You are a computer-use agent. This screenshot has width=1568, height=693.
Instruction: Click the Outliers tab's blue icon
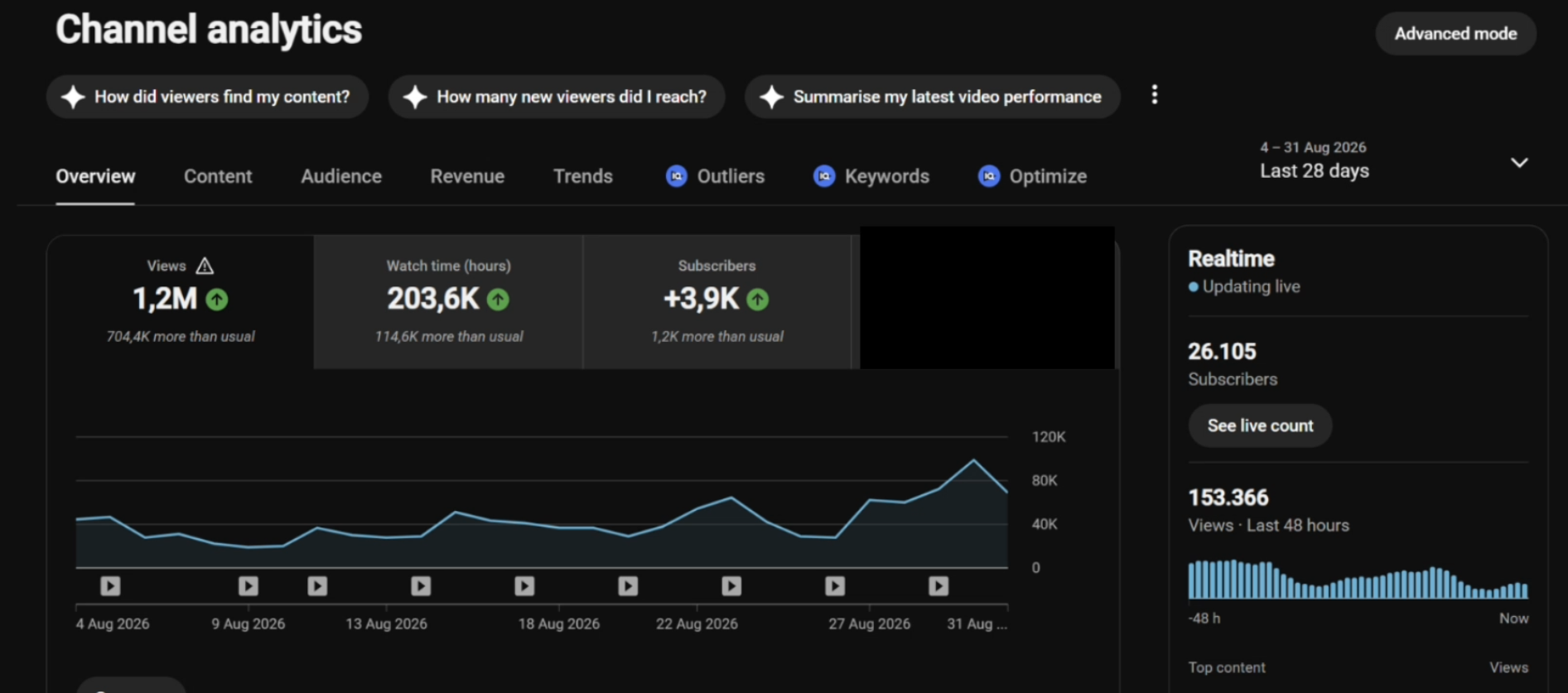tap(677, 176)
